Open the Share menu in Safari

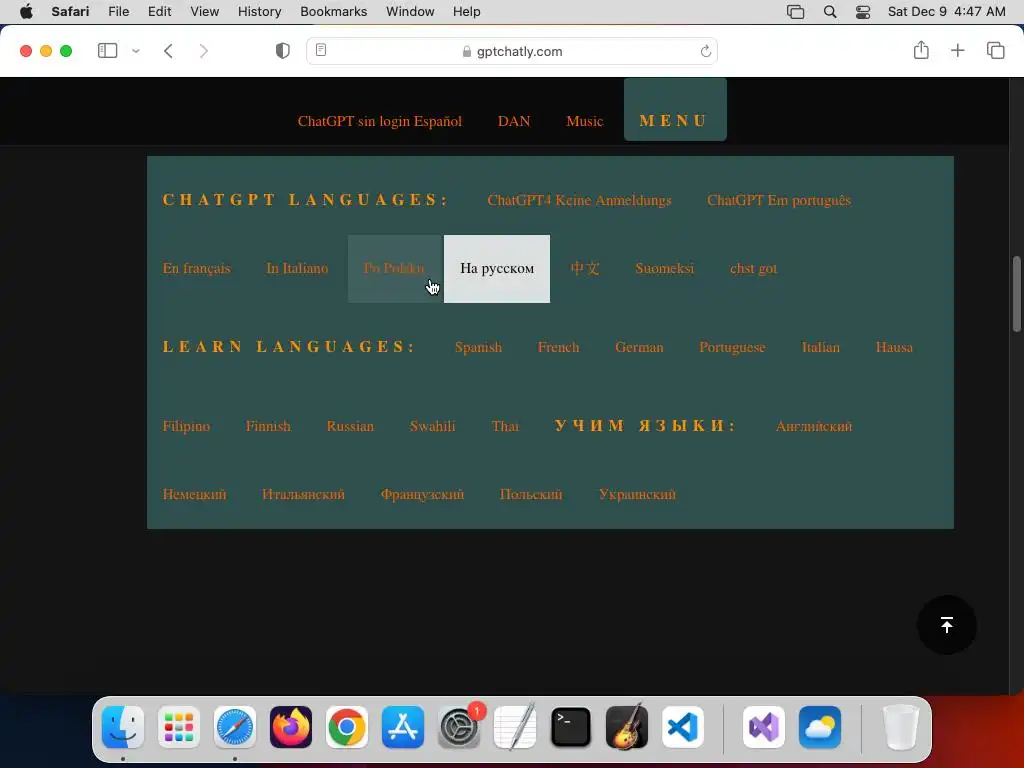921,50
